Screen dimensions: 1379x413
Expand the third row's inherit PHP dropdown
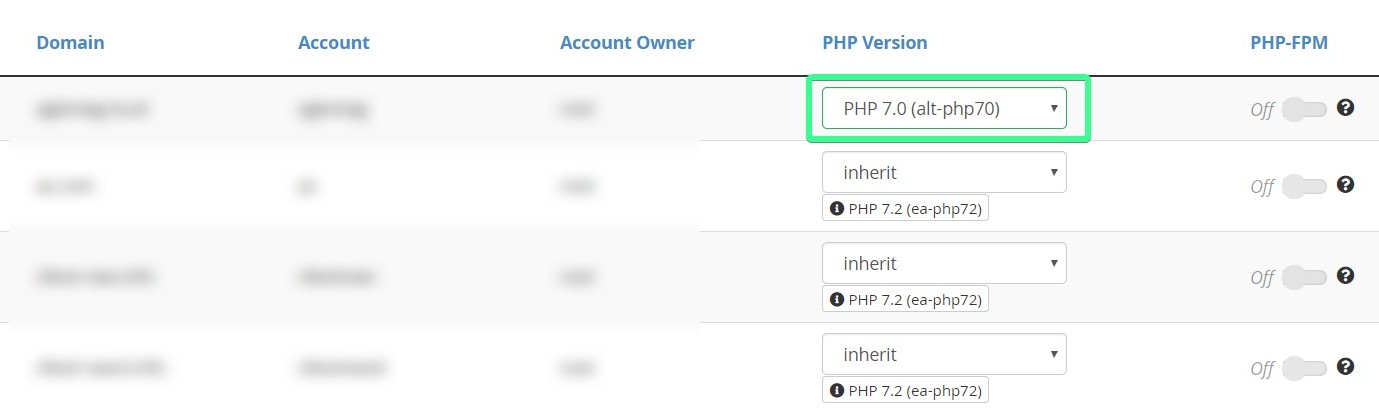coord(944,263)
